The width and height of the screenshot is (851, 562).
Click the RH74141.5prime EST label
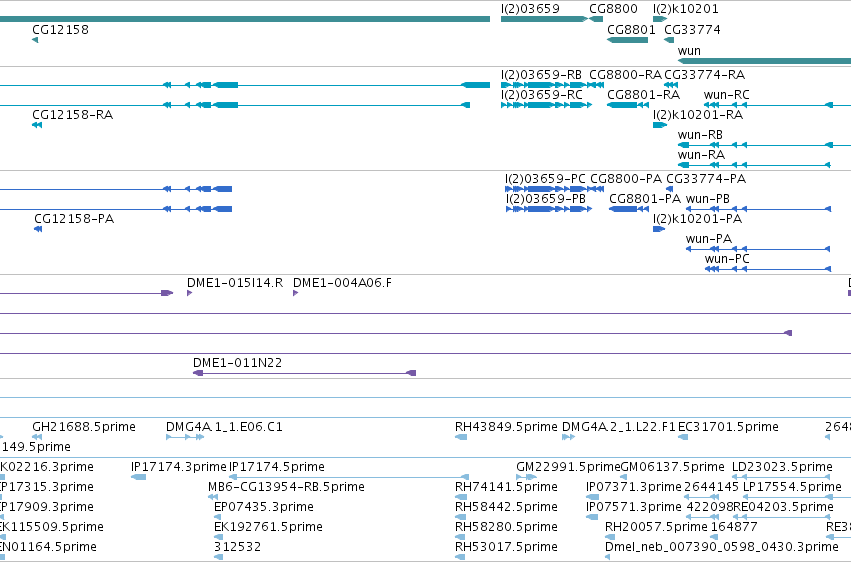(506, 487)
